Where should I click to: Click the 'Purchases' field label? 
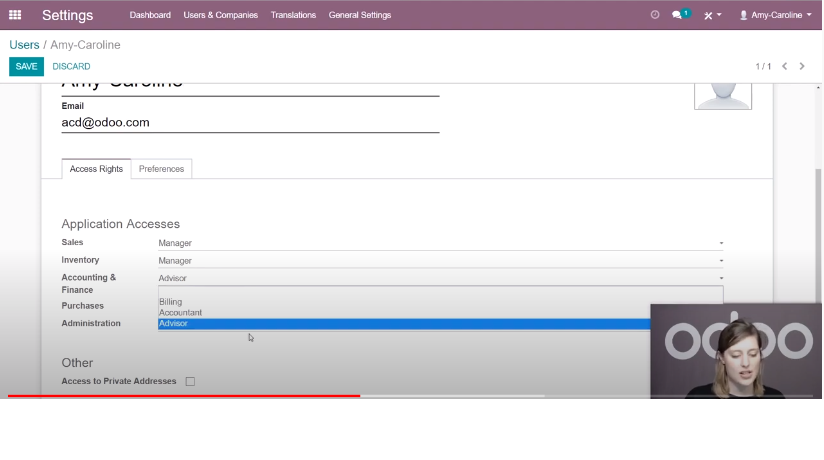[x=83, y=306]
